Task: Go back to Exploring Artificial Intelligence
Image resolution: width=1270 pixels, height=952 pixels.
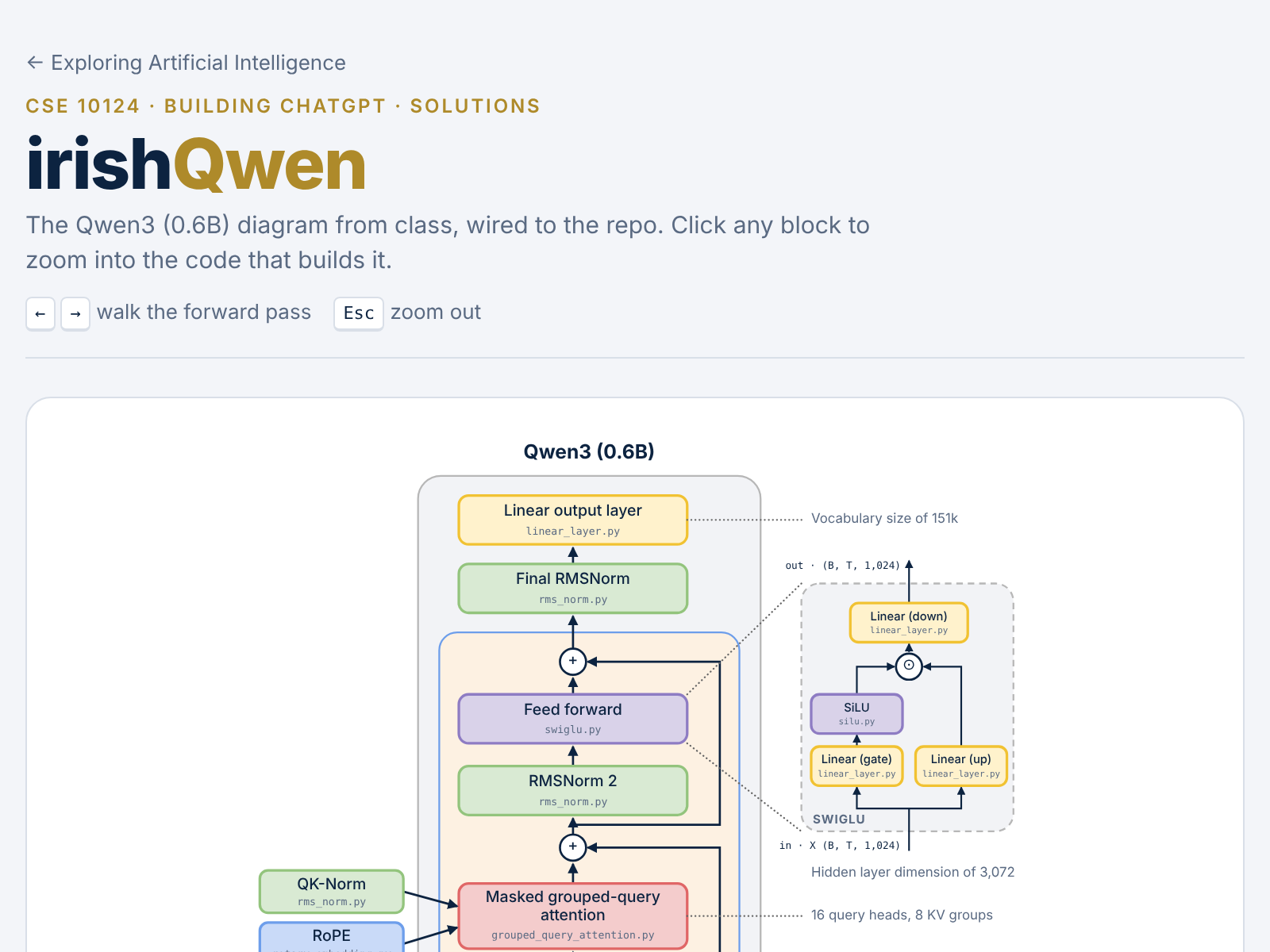Action: [186, 63]
